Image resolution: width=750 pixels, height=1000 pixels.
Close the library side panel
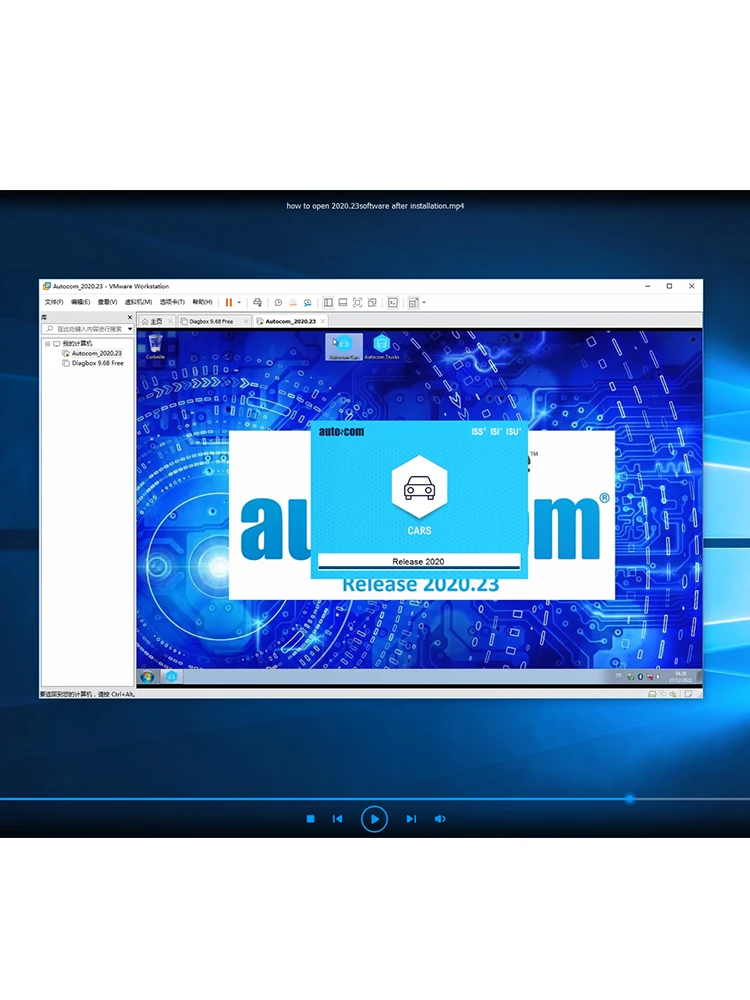coord(130,317)
